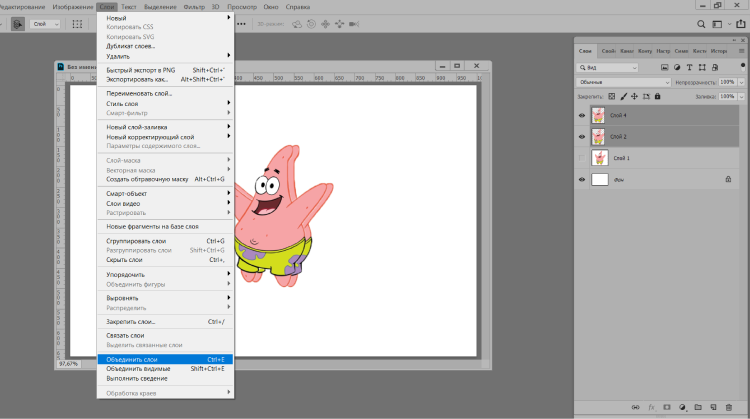Viewport: 750px width, 419px height.
Task: Create new adjustment layer half-circle icon
Action: click(682, 408)
